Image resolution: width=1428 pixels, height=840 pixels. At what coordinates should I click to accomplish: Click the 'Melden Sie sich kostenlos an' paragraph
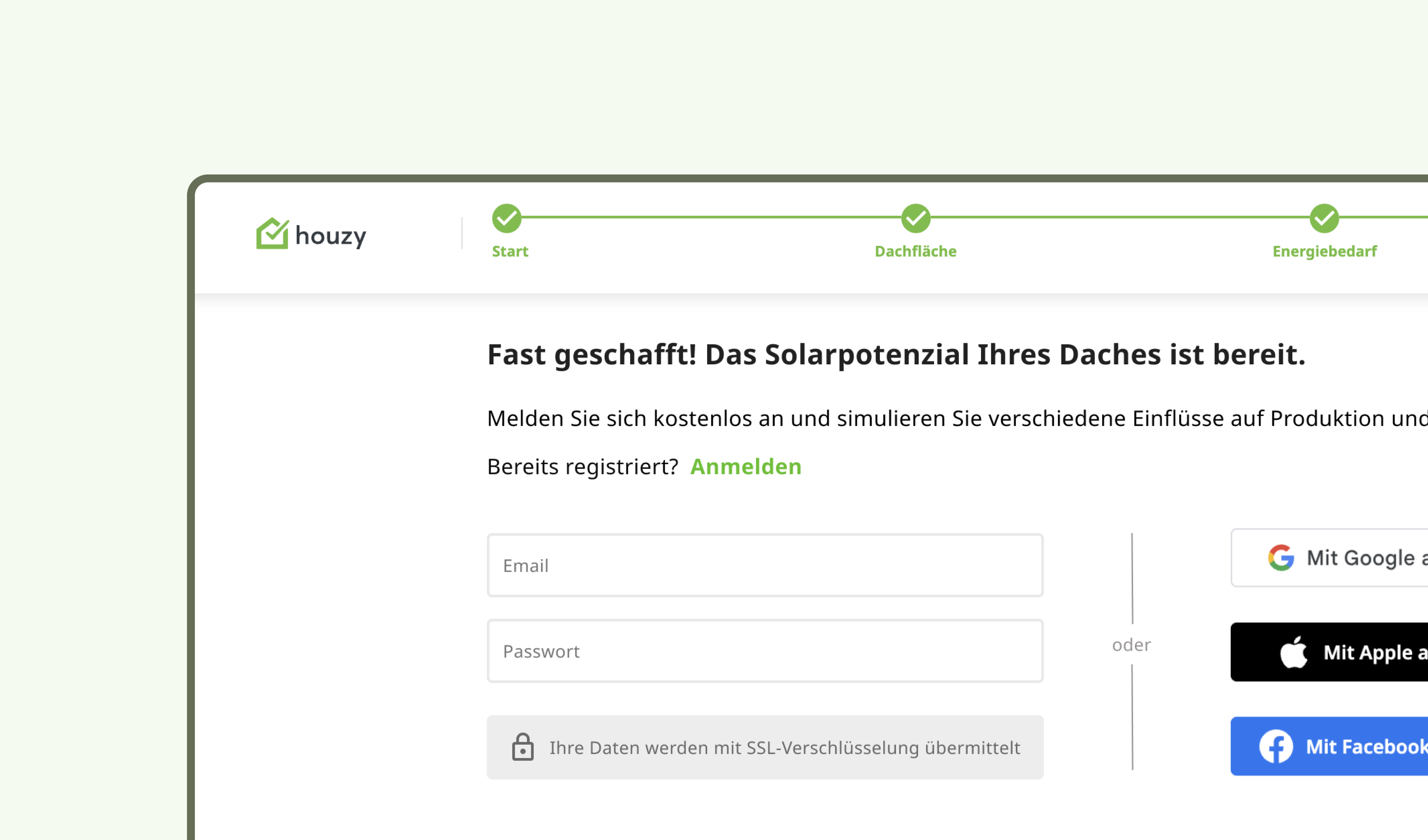pos(958,418)
